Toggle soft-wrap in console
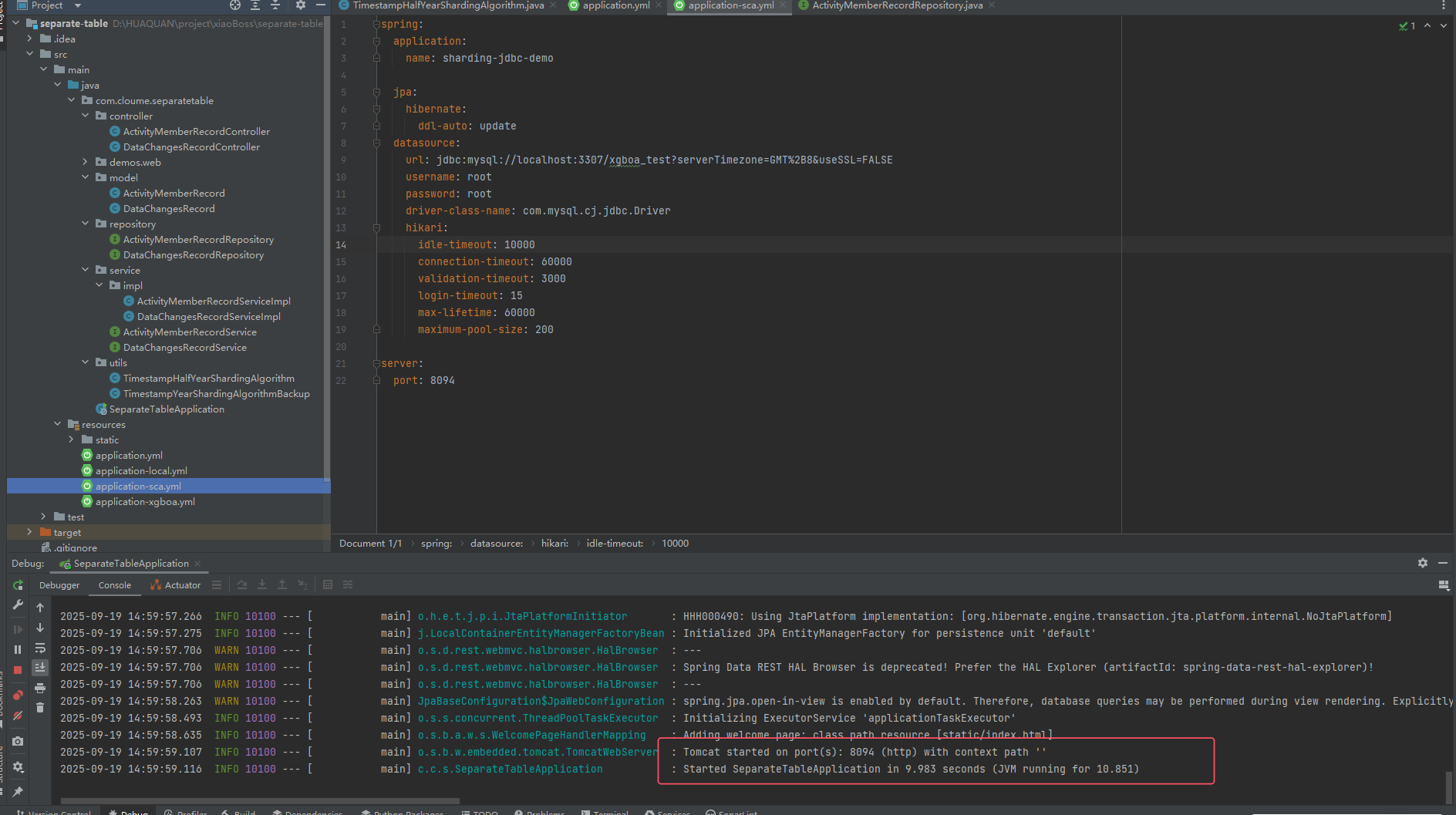Screen dimensions: 1456x815 tap(40, 648)
